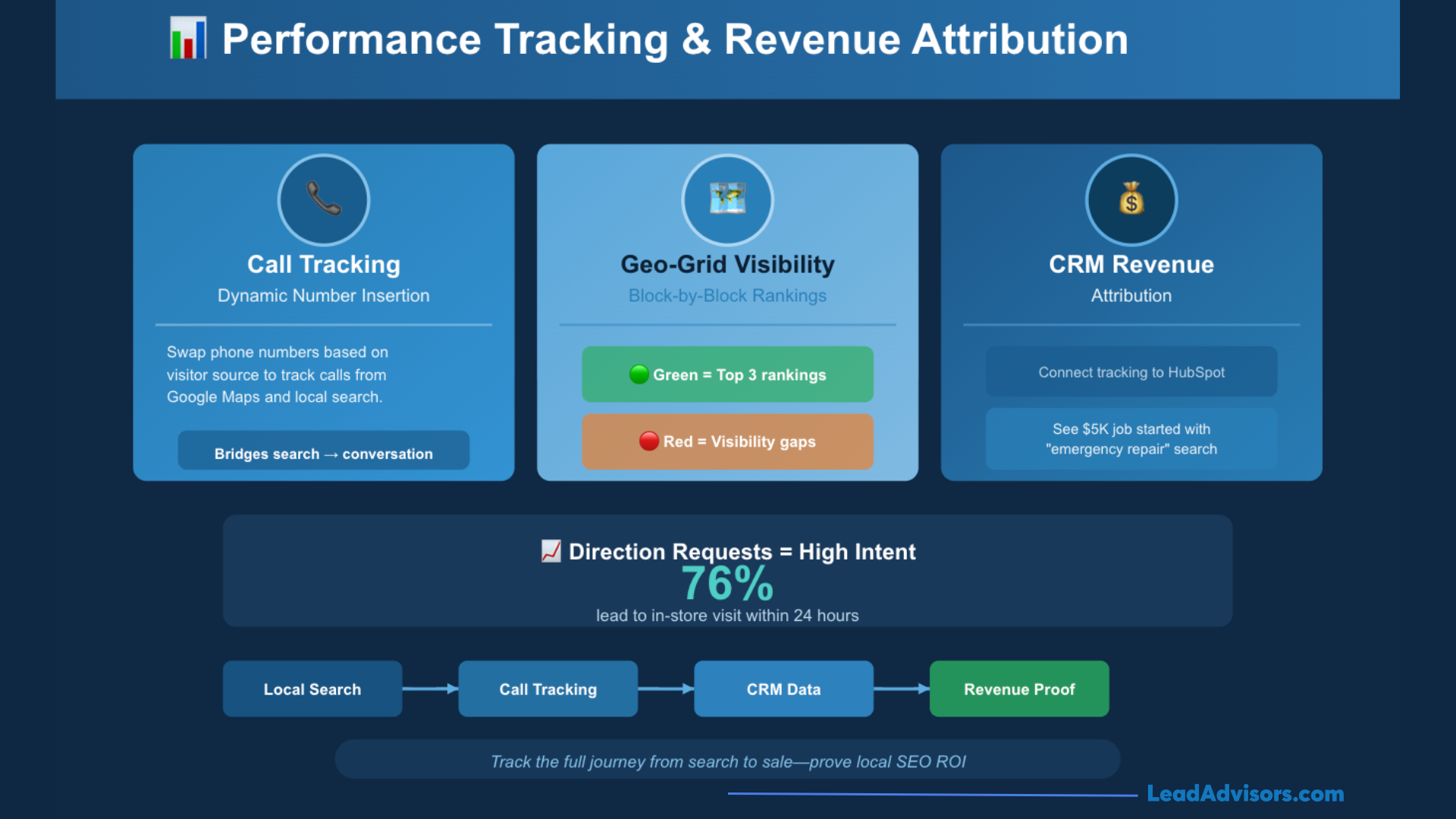The height and width of the screenshot is (819, 1456).
Task: Collapse the Direction Requests panel
Action: click(727, 571)
